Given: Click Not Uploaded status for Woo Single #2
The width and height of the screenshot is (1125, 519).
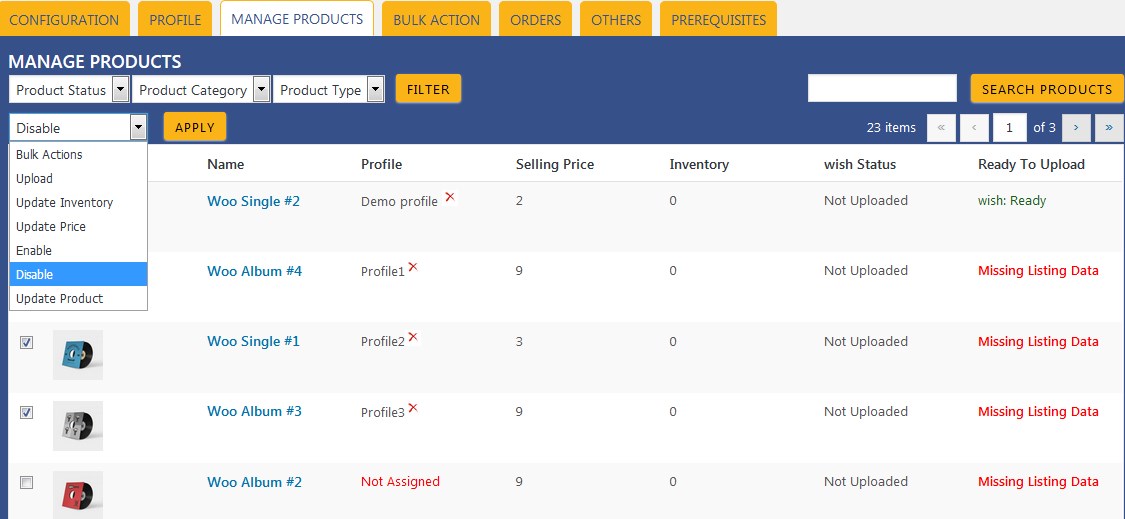Looking at the screenshot, I should point(865,200).
